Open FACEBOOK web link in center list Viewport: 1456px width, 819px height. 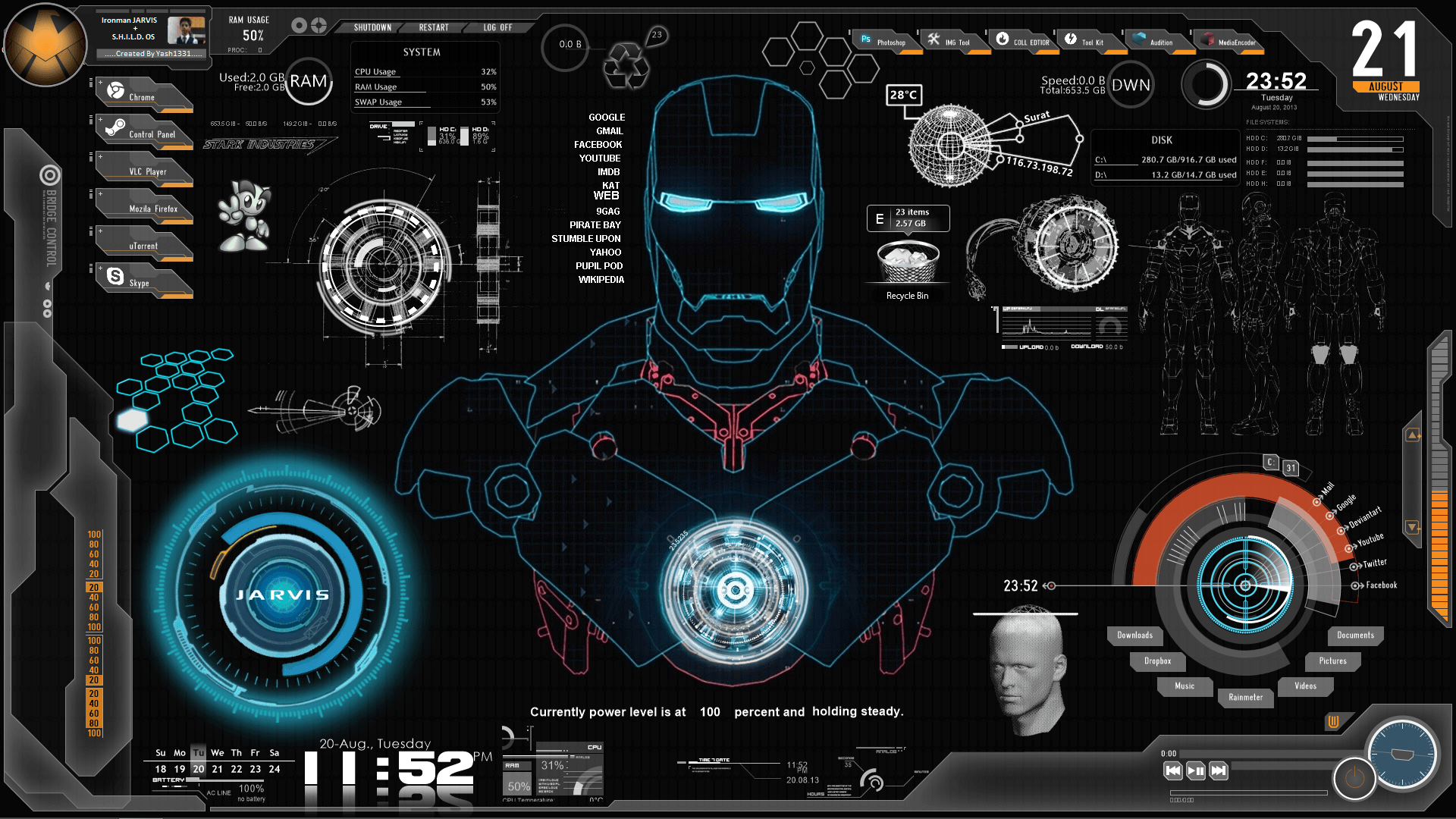click(598, 145)
